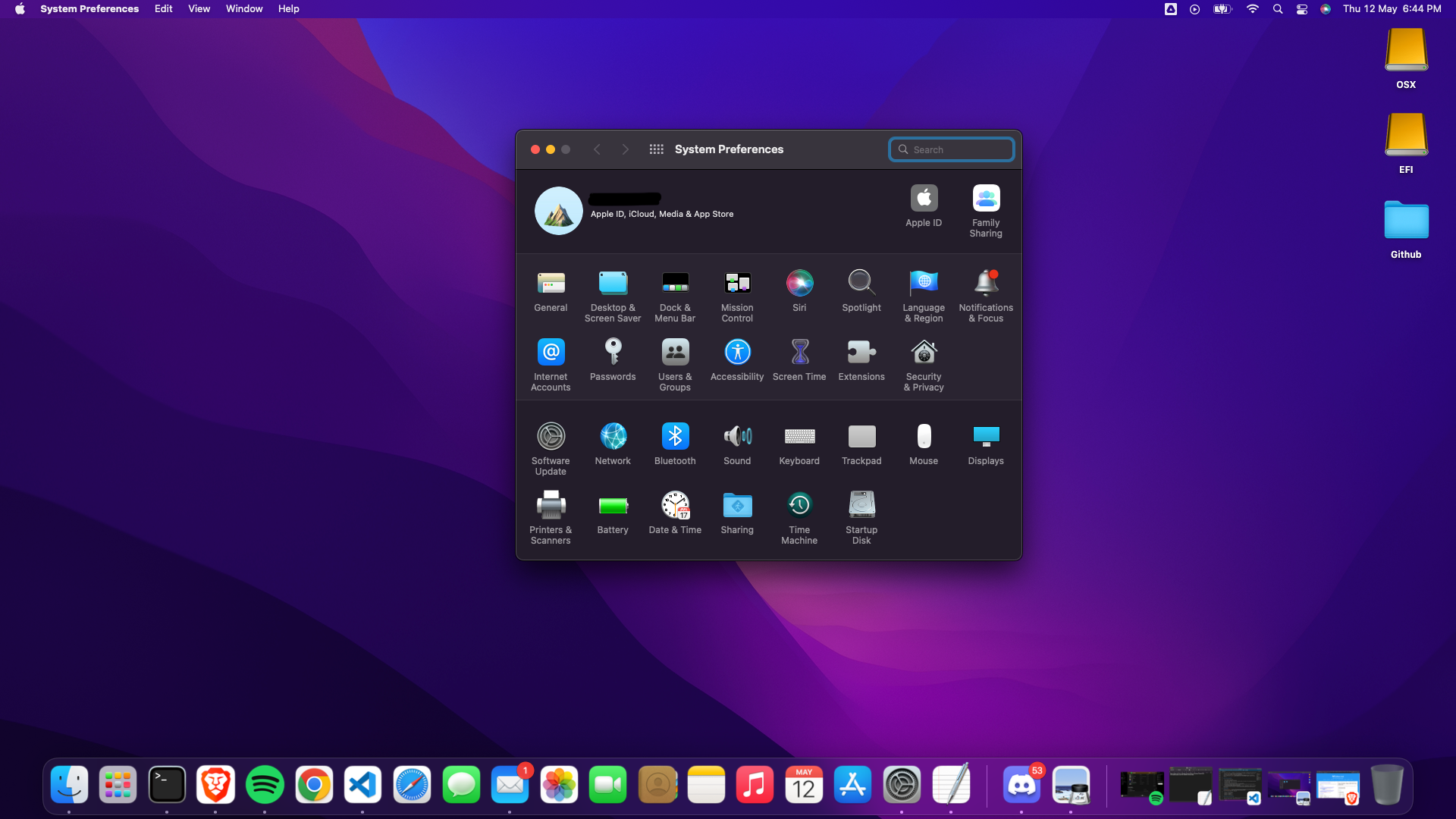Click the Apple ID profile picture

click(x=559, y=211)
